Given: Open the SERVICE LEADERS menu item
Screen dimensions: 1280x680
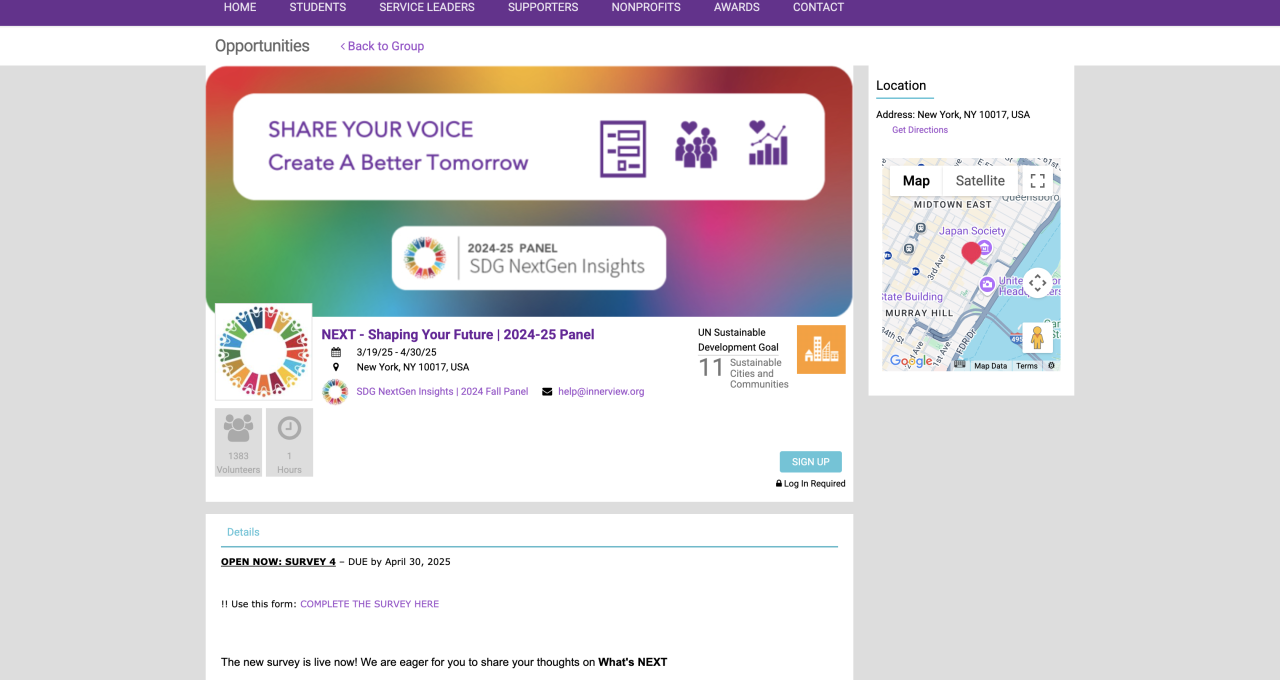Looking at the screenshot, I should pos(427,7).
